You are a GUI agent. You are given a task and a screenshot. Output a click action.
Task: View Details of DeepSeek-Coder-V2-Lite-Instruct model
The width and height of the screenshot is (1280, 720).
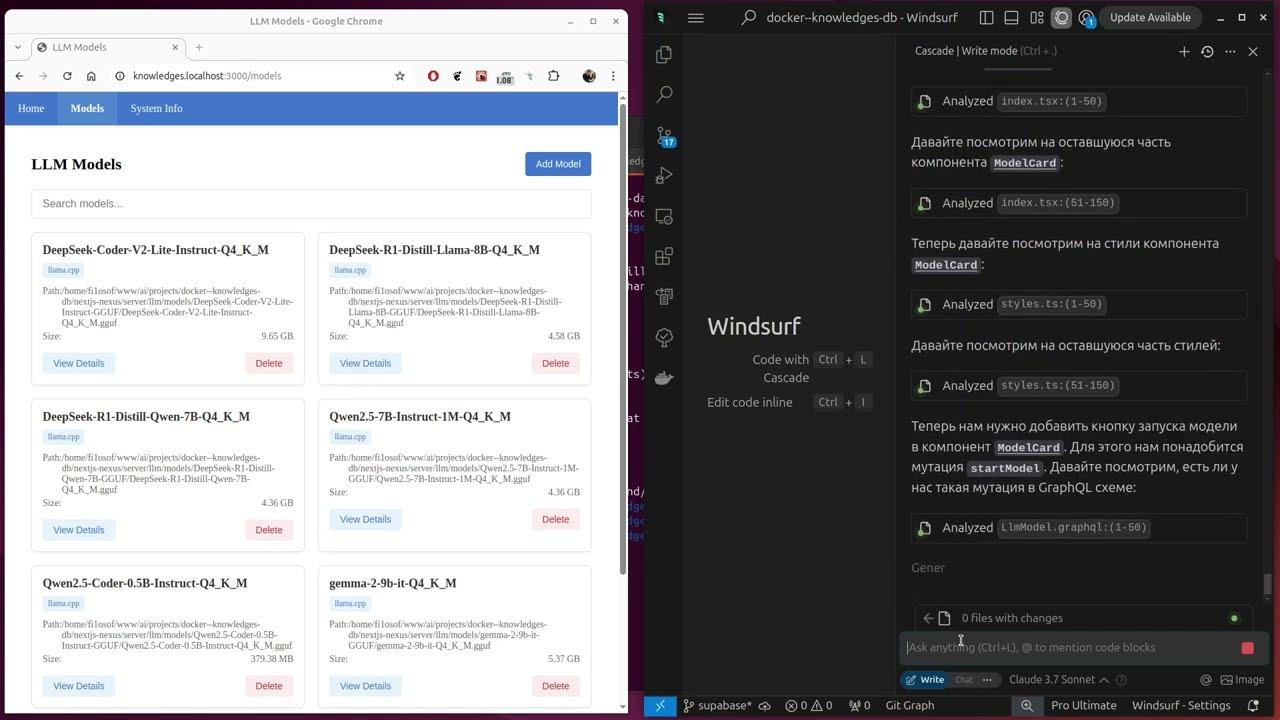point(79,363)
